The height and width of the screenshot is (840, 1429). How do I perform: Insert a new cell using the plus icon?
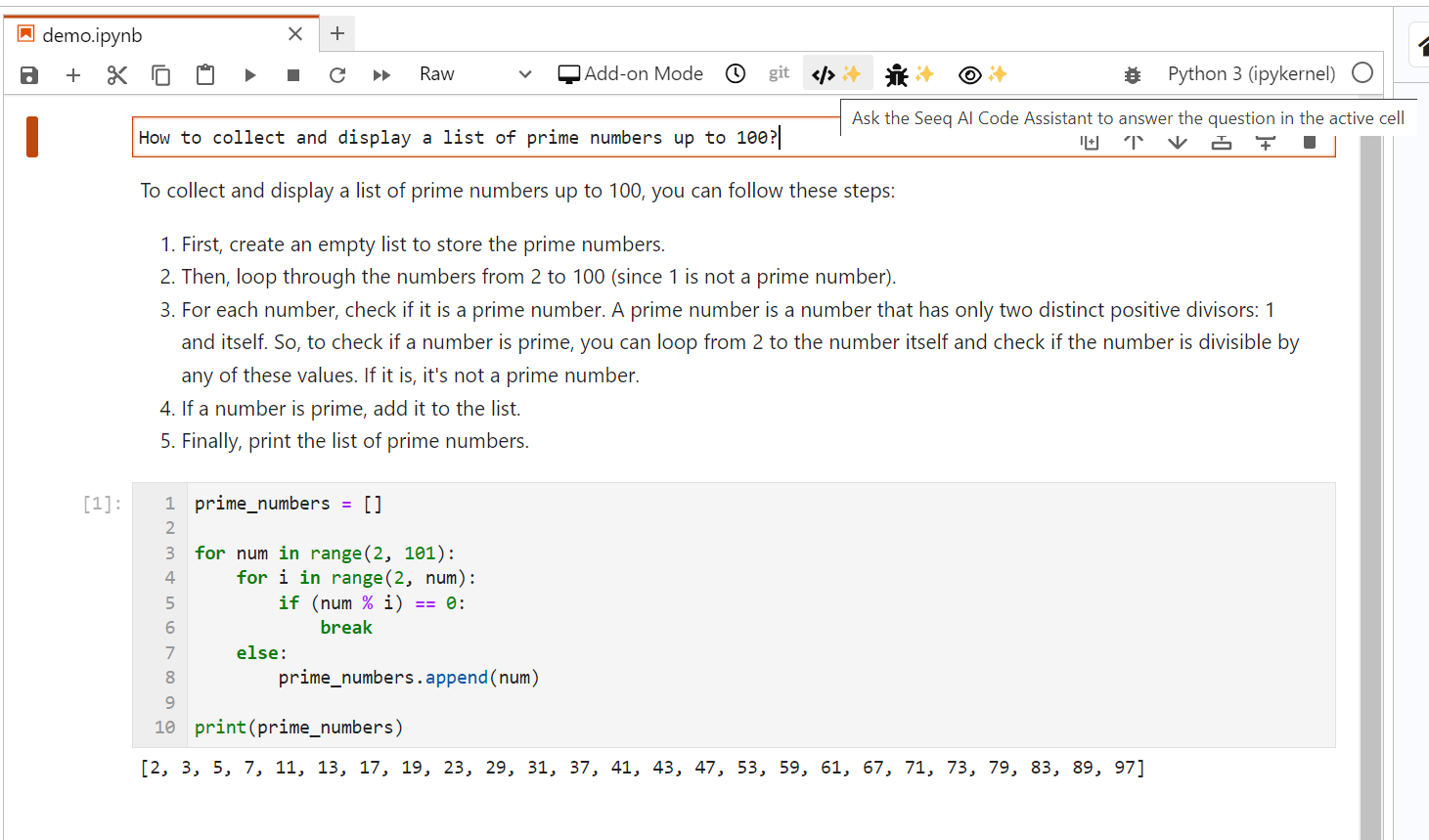click(x=73, y=75)
